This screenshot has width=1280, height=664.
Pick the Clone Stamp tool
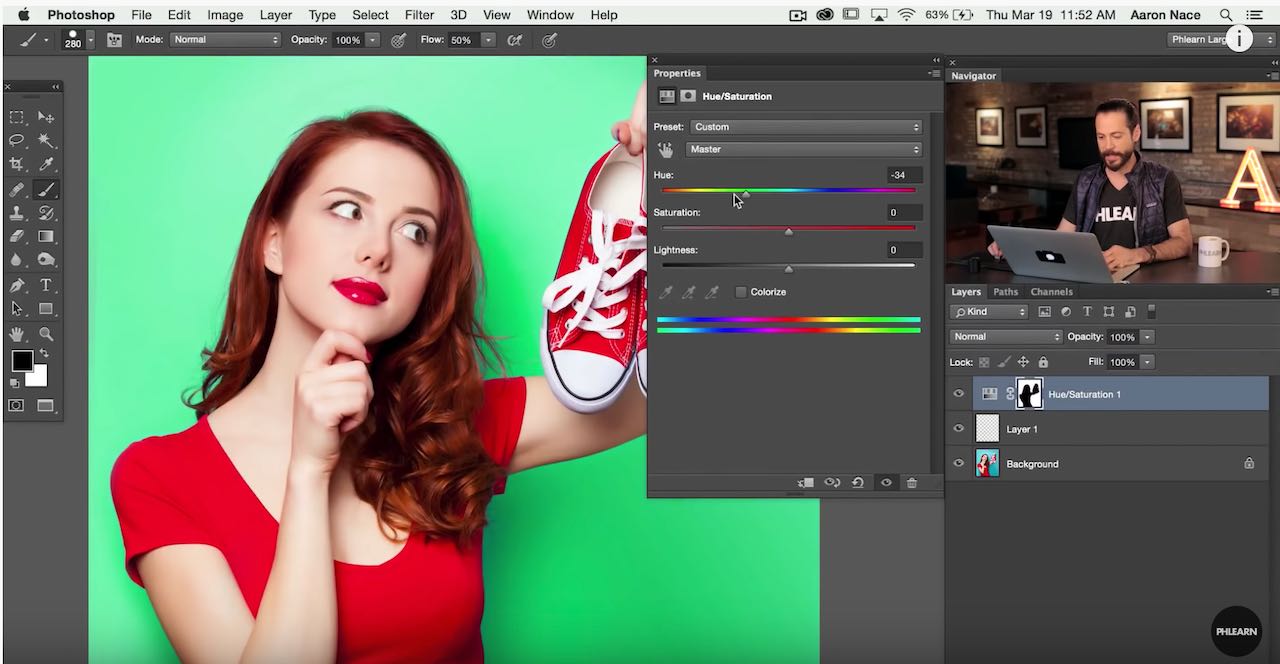[x=17, y=213]
